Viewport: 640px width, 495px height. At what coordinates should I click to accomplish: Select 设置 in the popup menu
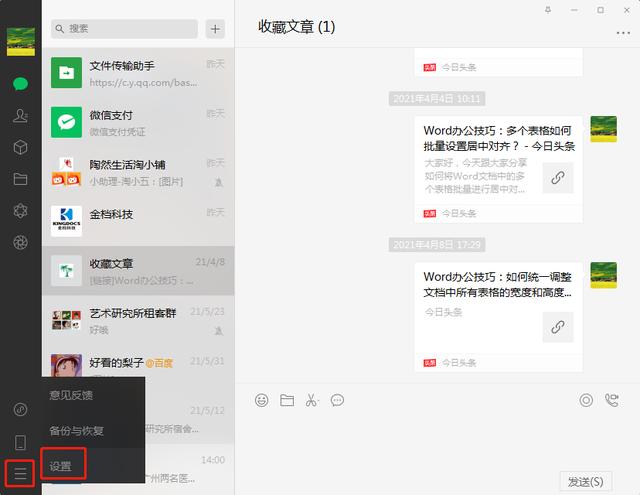coord(93,466)
